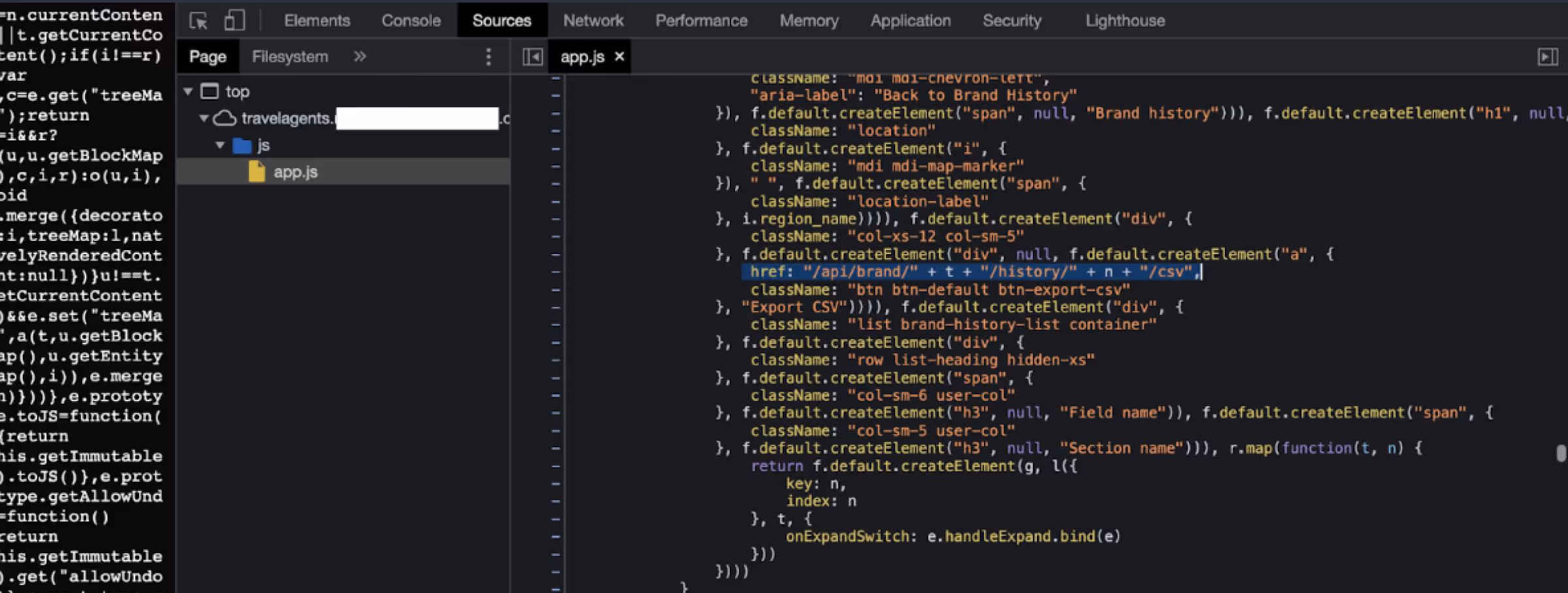This screenshot has width=1568, height=593.
Task: Close the app.js editor tab
Action: tap(619, 57)
